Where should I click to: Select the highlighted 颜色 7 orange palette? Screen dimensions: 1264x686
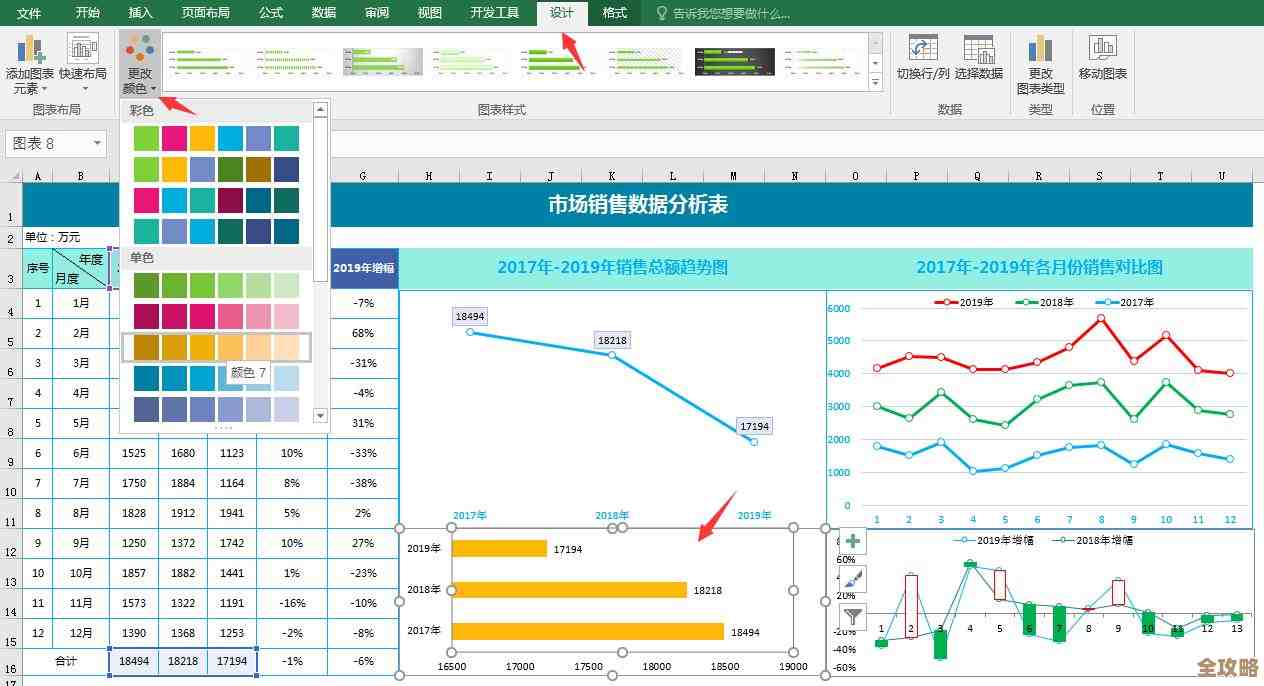click(215, 346)
